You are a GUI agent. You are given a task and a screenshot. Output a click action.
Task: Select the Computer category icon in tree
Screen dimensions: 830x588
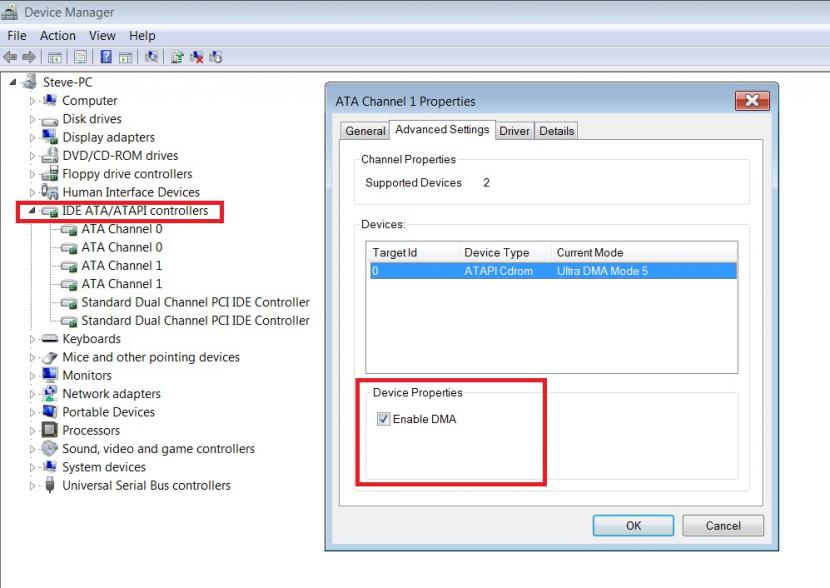[x=50, y=100]
